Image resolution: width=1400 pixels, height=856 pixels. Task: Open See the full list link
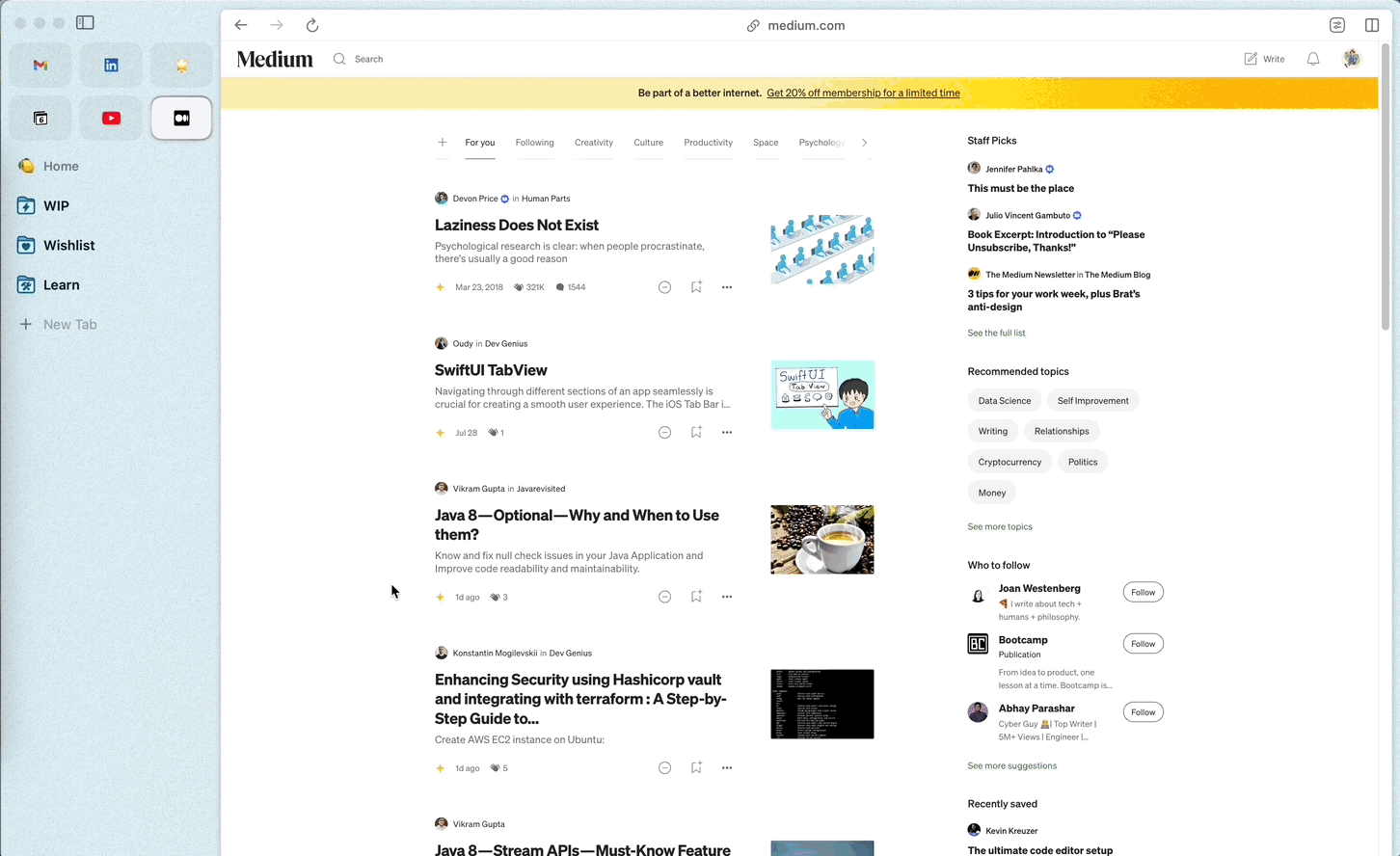pos(996,334)
